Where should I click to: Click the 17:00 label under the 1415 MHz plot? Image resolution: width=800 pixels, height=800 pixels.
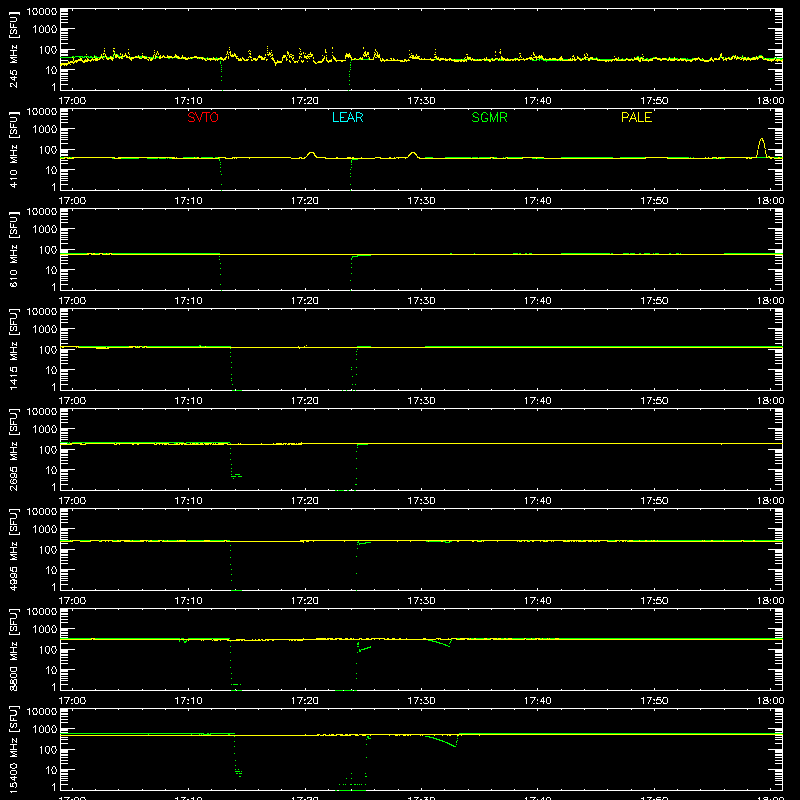tap(72, 401)
